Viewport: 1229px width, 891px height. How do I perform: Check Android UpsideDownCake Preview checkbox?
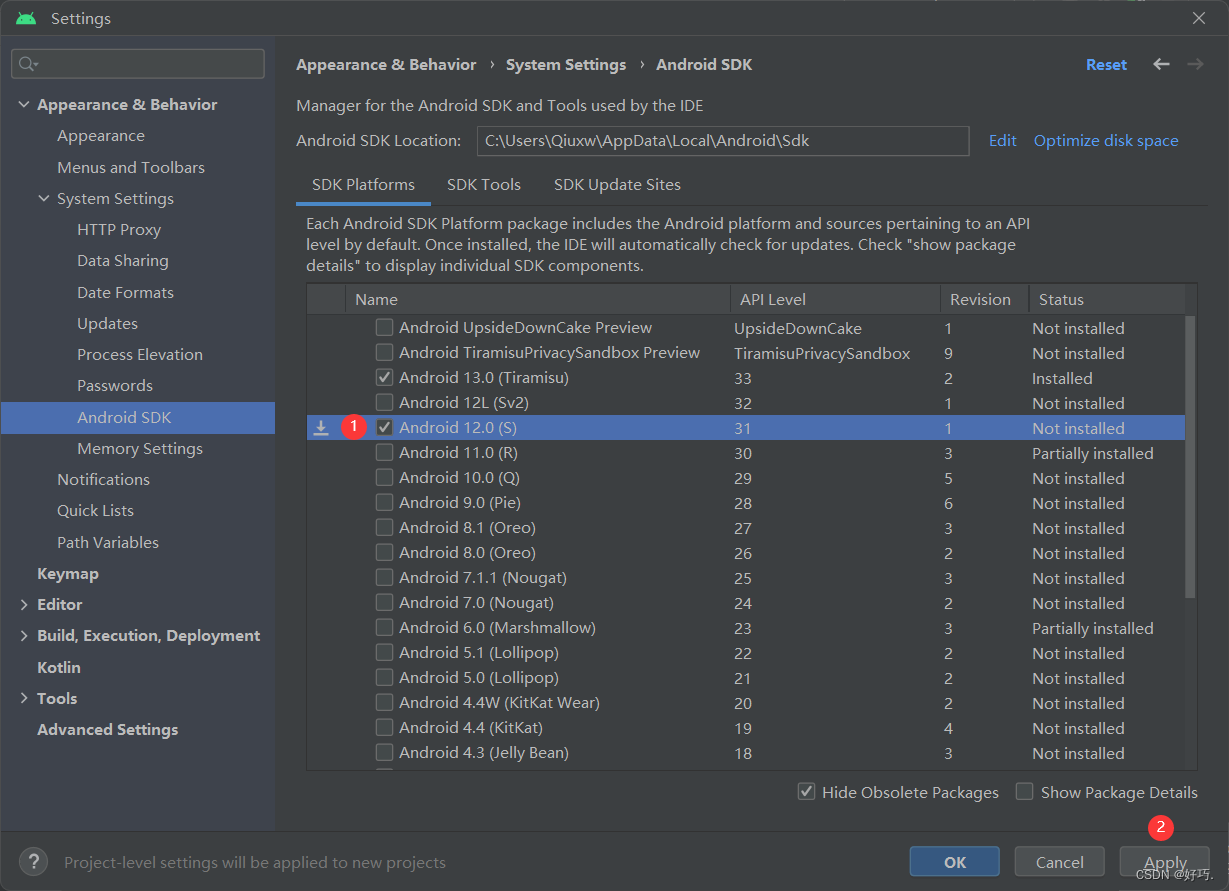[x=384, y=327]
